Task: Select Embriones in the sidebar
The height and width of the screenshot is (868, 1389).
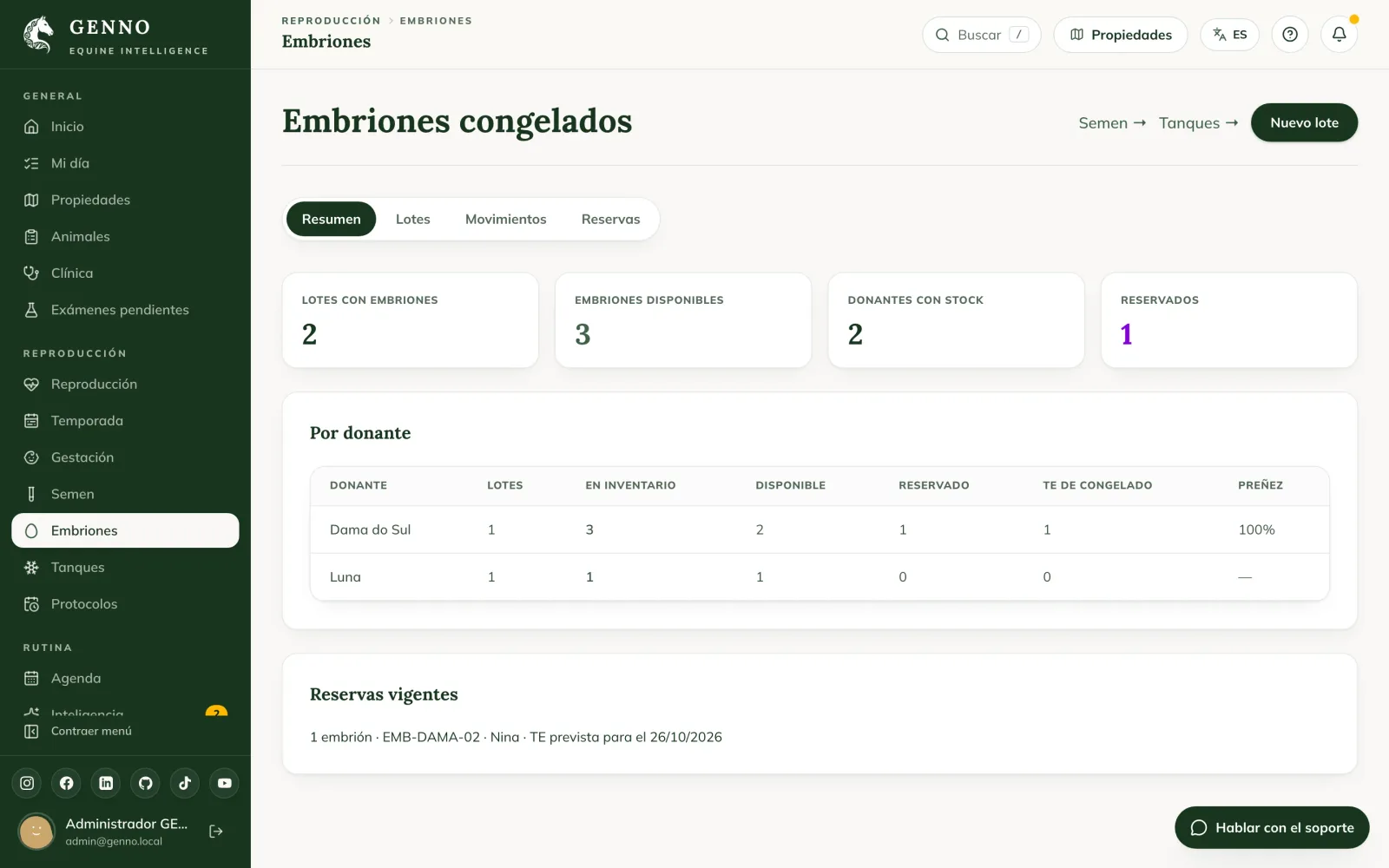Action: click(x=125, y=530)
